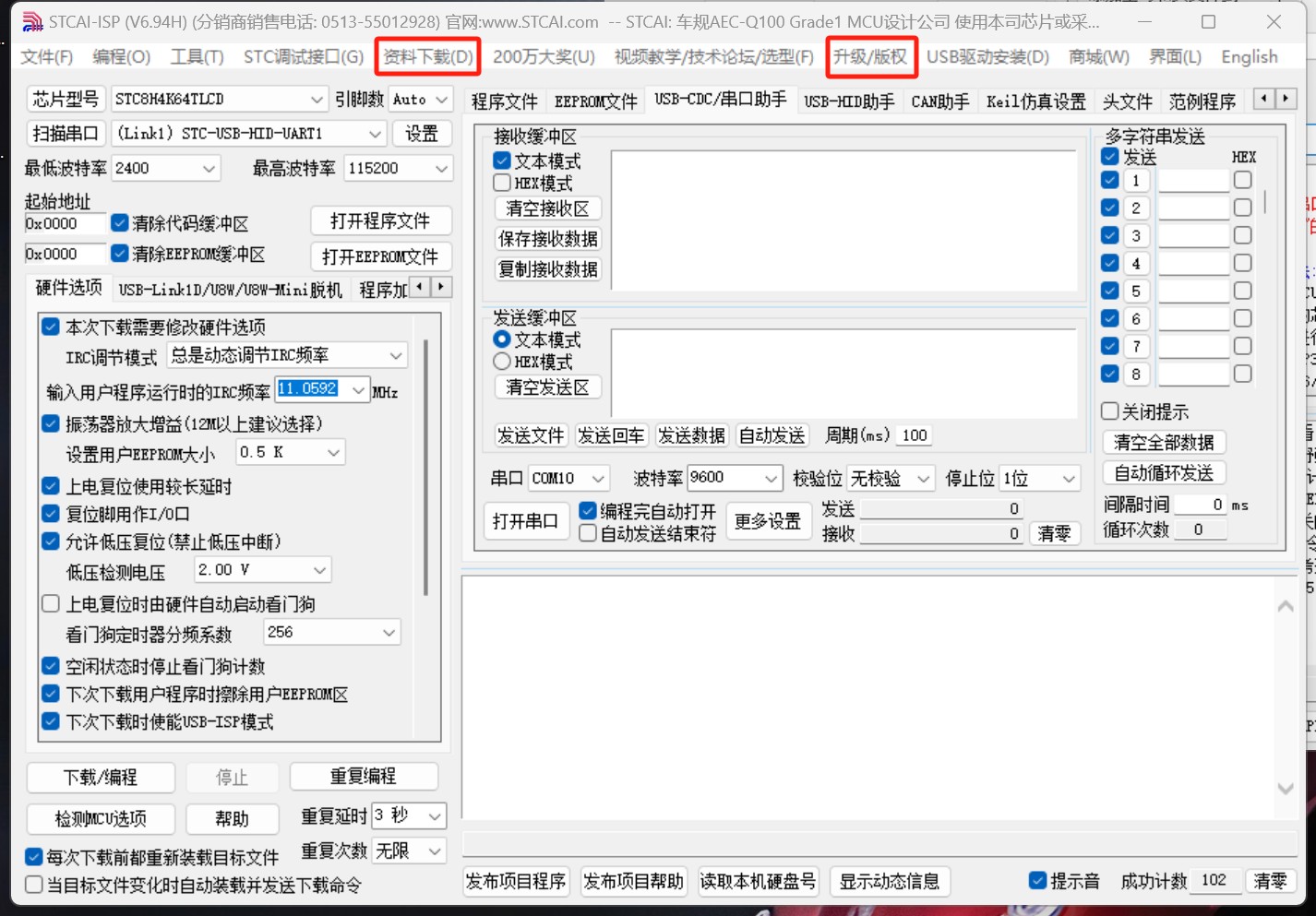
Task: Click 打开程序文件 button
Action: (x=380, y=220)
